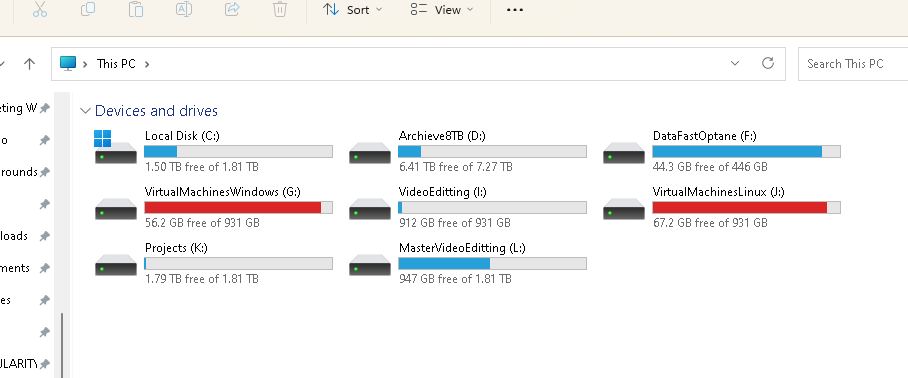
Task: Click the Copy icon in toolbar
Action: [x=87, y=9]
